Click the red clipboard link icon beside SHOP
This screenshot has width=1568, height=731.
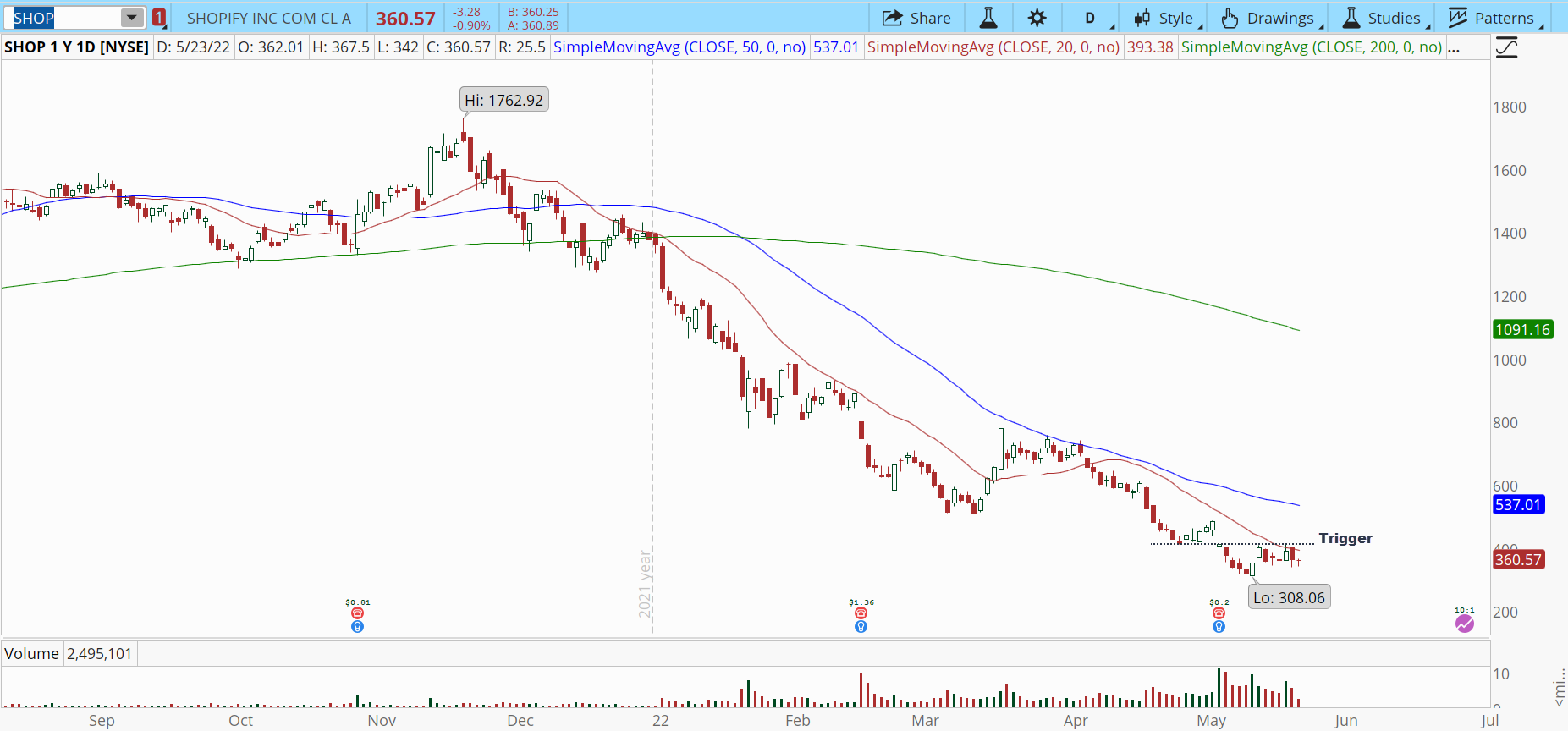pos(159,18)
